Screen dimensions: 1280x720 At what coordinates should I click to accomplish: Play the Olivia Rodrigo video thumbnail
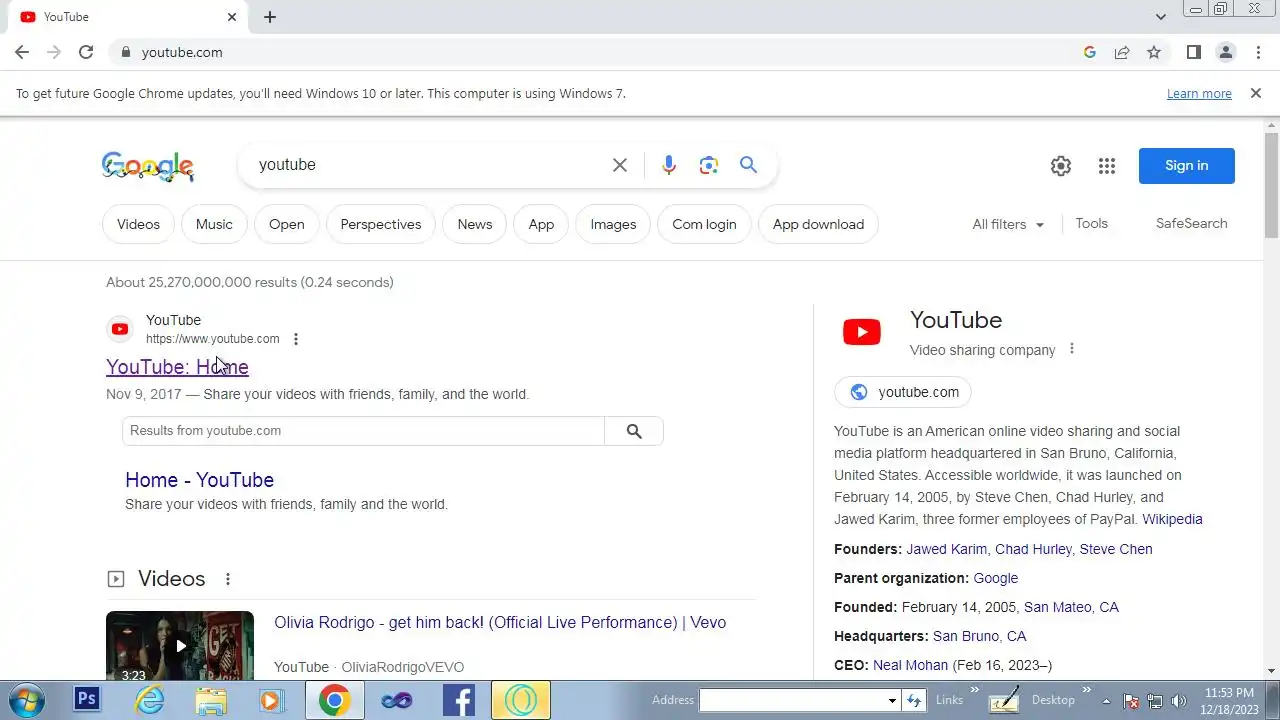[x=180, y=646]
